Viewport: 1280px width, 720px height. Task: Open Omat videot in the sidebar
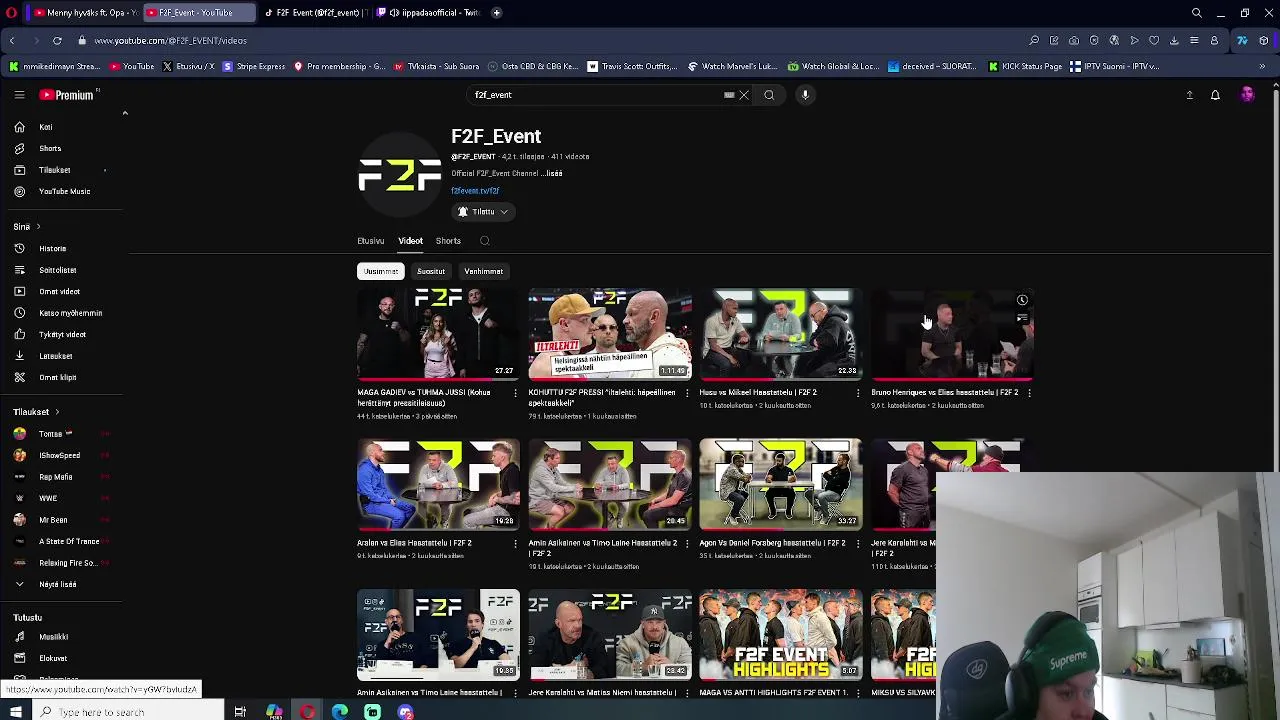click(x=62, y=291)
